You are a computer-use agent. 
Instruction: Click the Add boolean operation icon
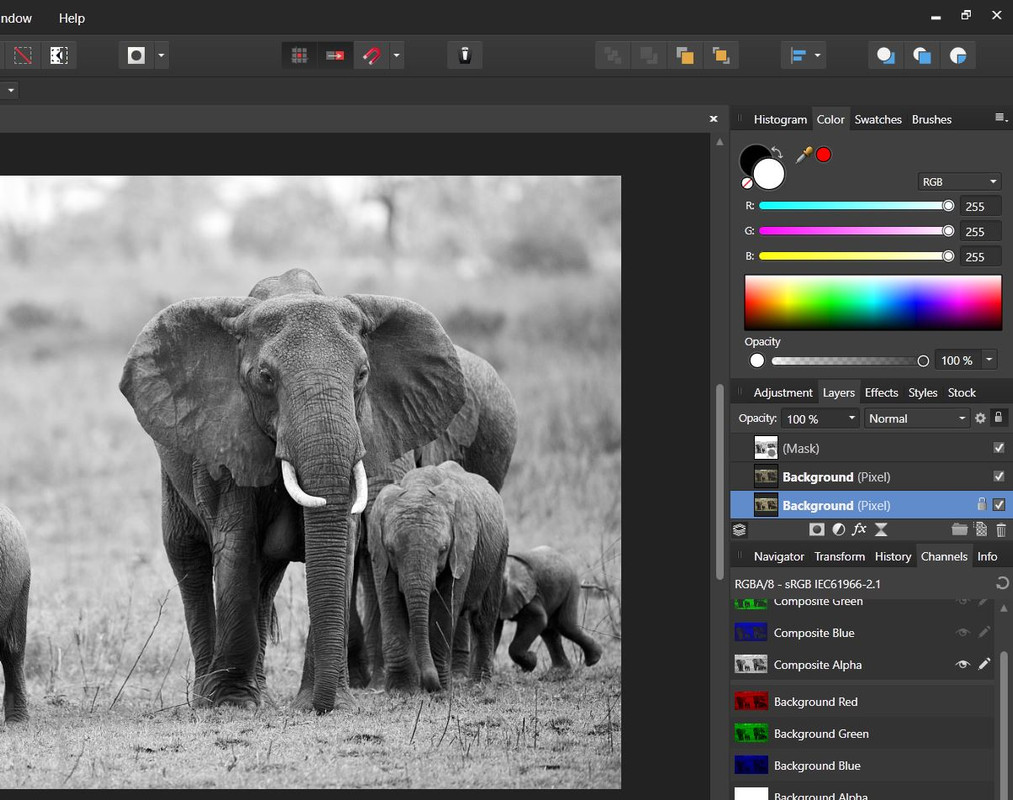click(x=885, y=56)
